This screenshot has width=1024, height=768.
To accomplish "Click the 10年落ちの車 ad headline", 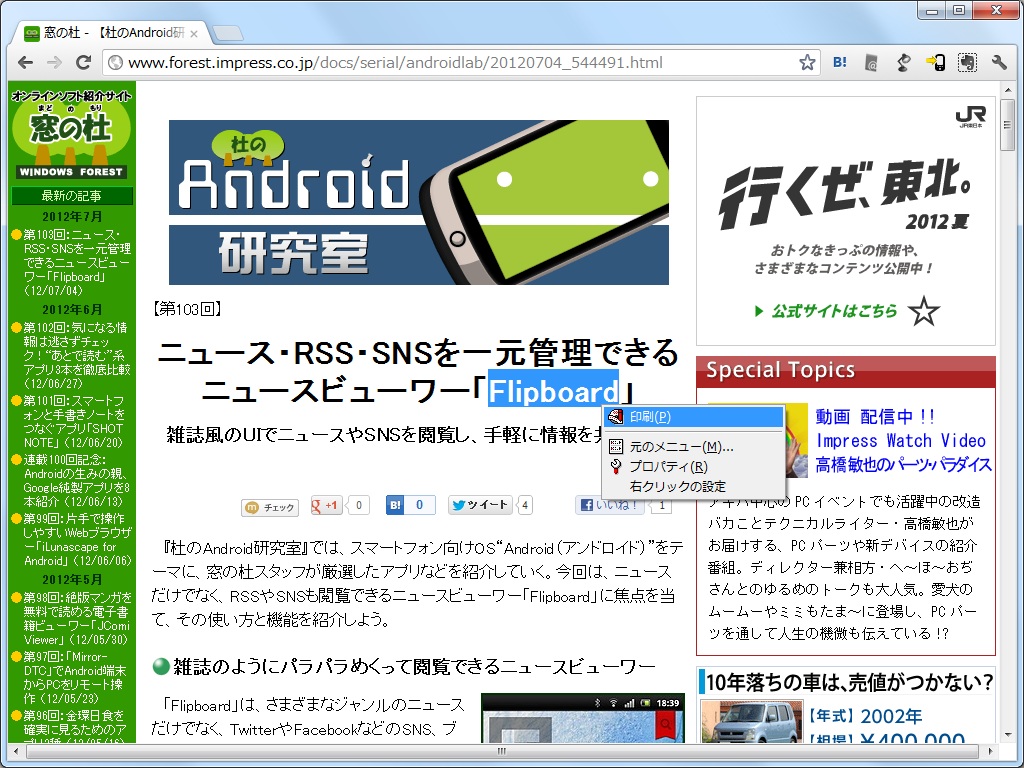I will pyautogui.click(x=849, y=682).
